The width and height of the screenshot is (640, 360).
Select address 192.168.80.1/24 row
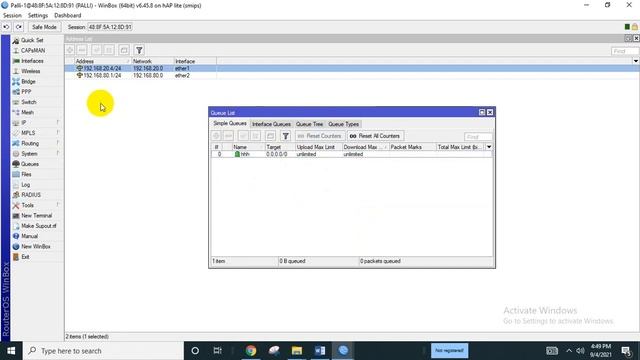pos(352,76)
